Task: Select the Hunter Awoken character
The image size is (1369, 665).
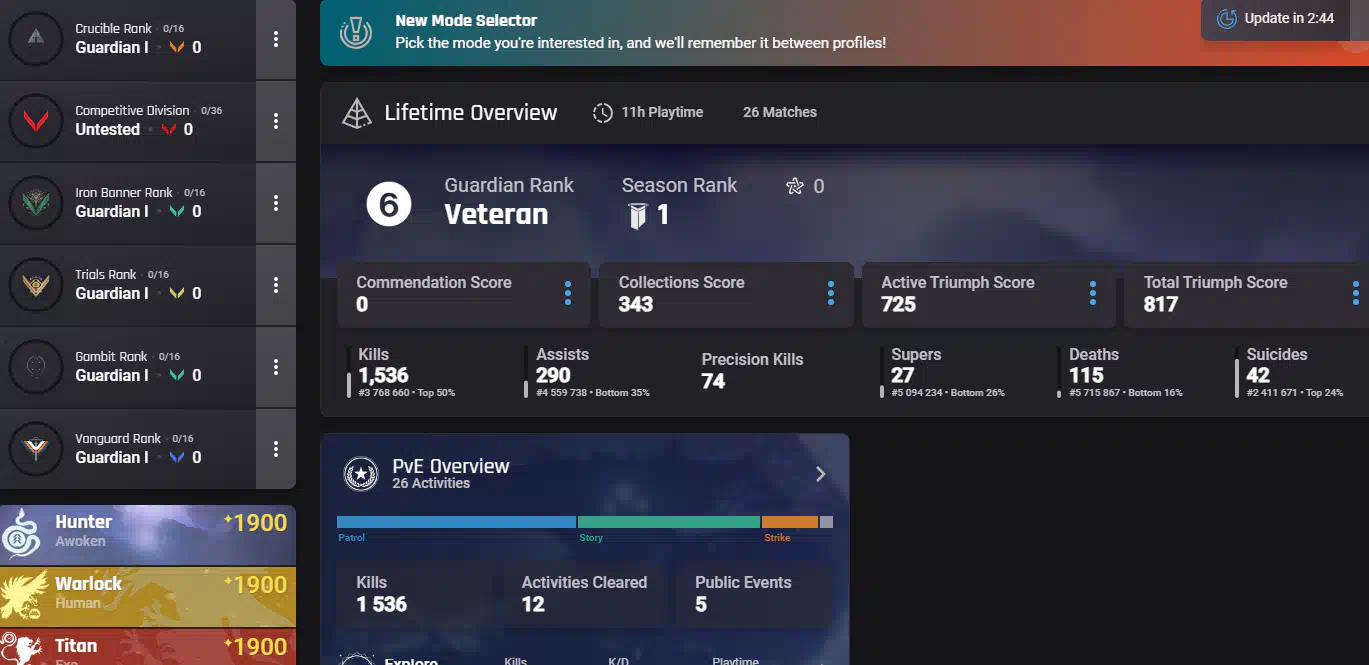Action: [147, 531]
